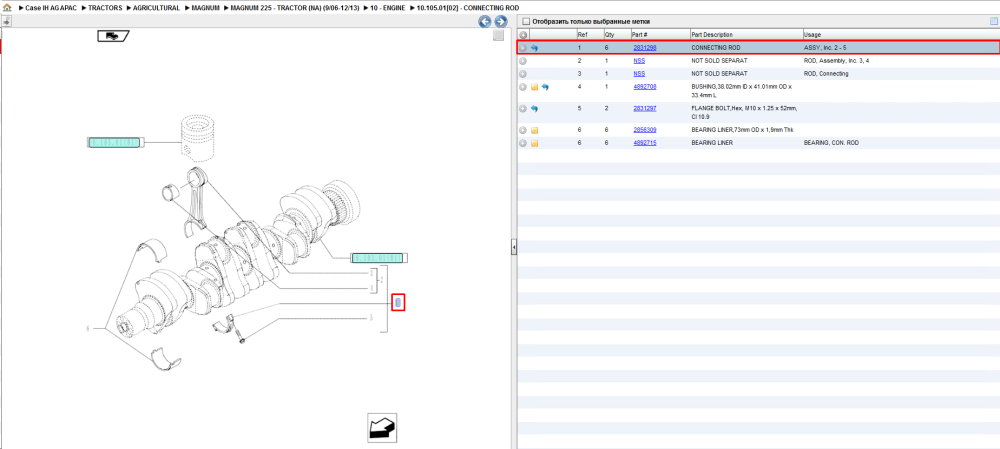
Task: Click the pin icon below the home icon
Action: (x=6, y=21)
